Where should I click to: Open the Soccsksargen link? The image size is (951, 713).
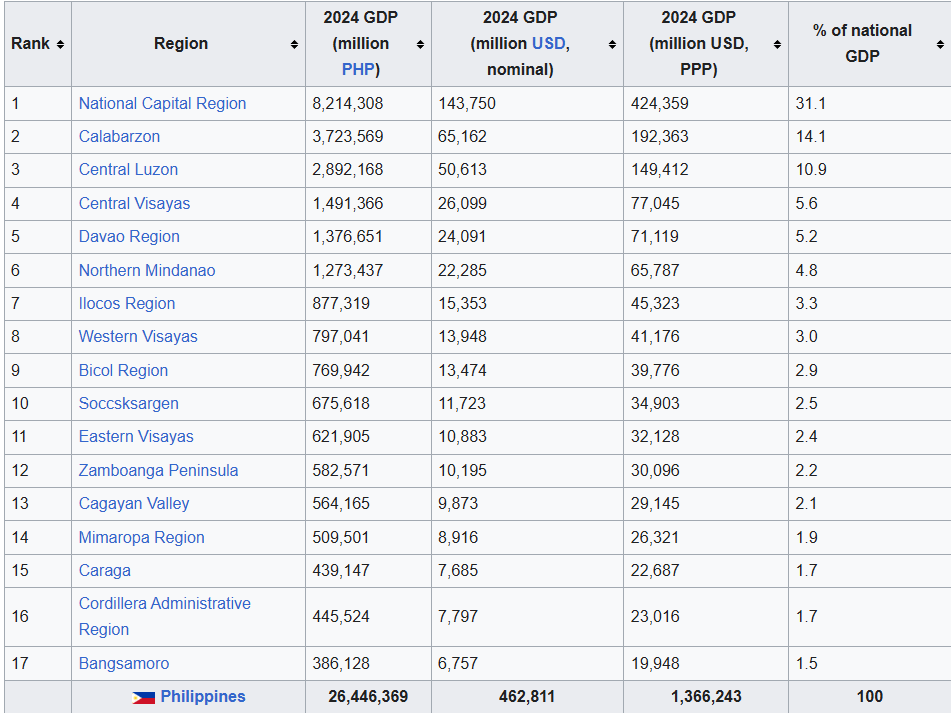click(129, 403)
